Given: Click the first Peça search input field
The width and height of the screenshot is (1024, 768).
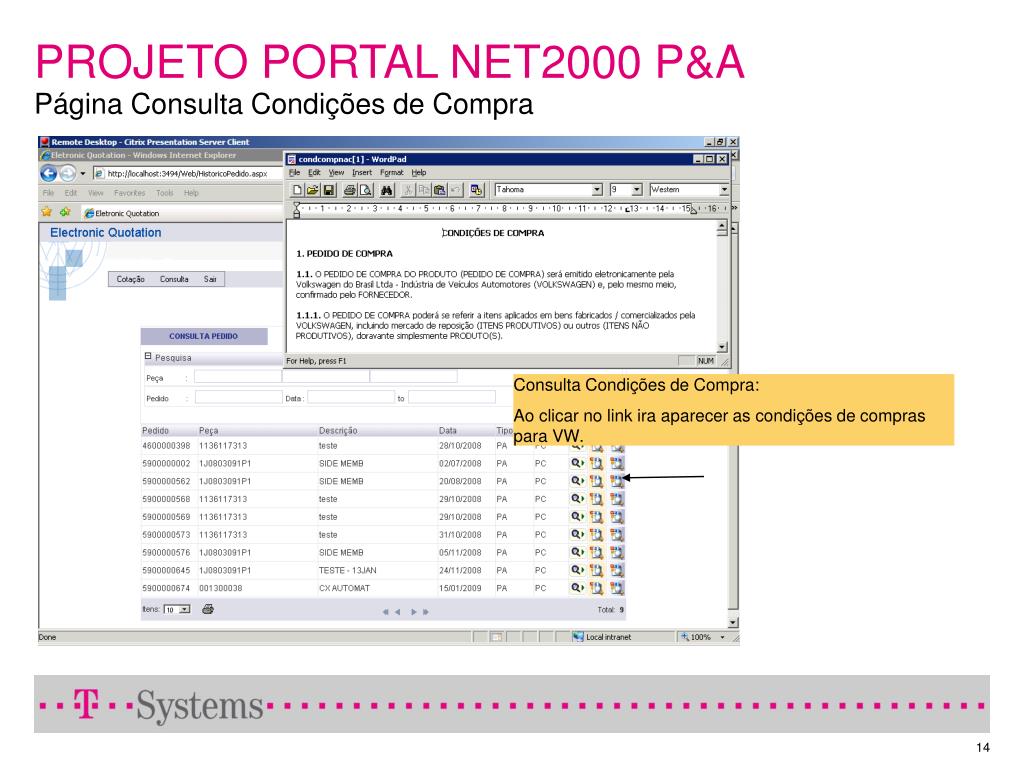Looking at the screenshot, I should point(238,377).
